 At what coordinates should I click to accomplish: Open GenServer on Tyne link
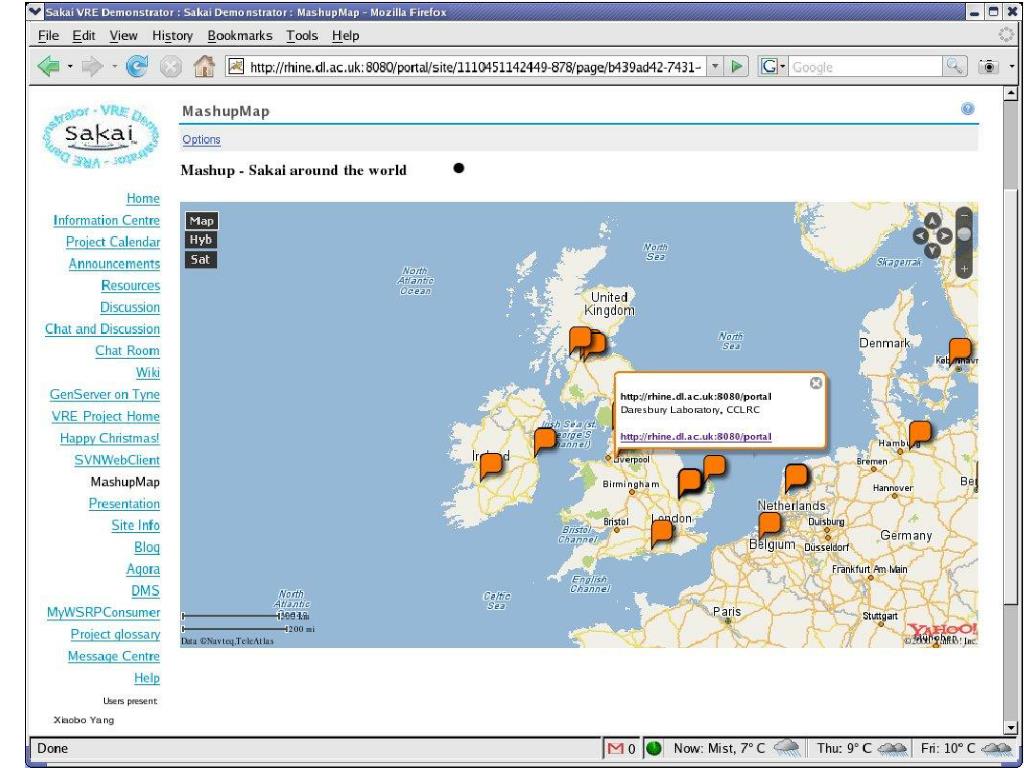click(x=104, y=394)
